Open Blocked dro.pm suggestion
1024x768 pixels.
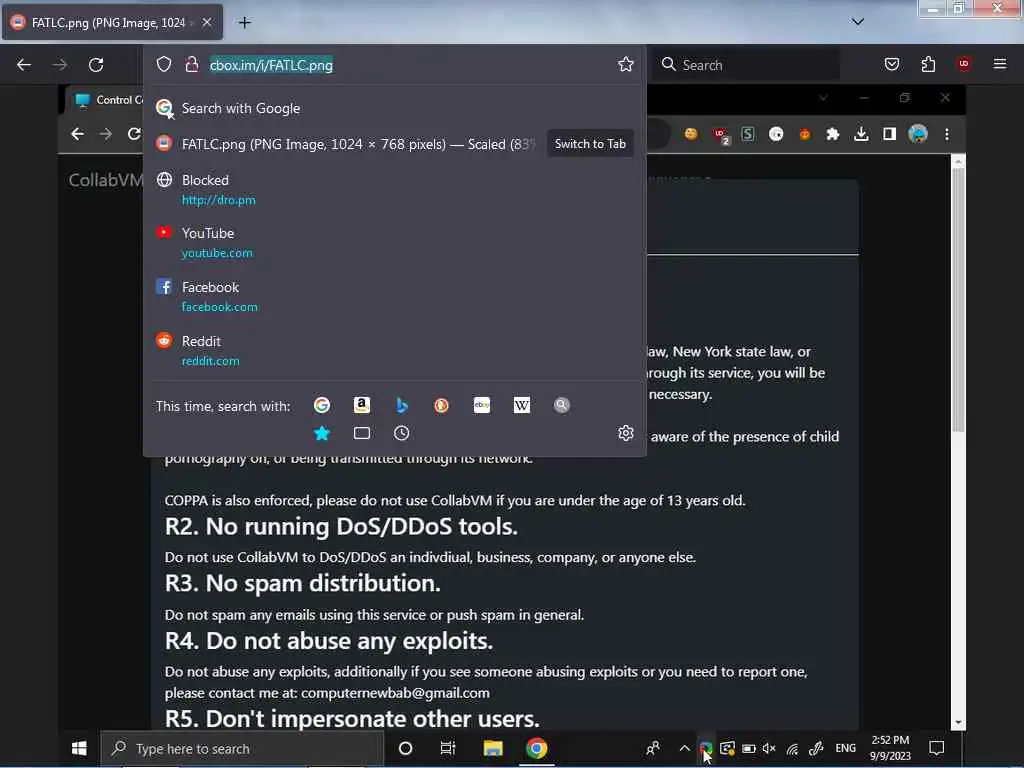394,189
